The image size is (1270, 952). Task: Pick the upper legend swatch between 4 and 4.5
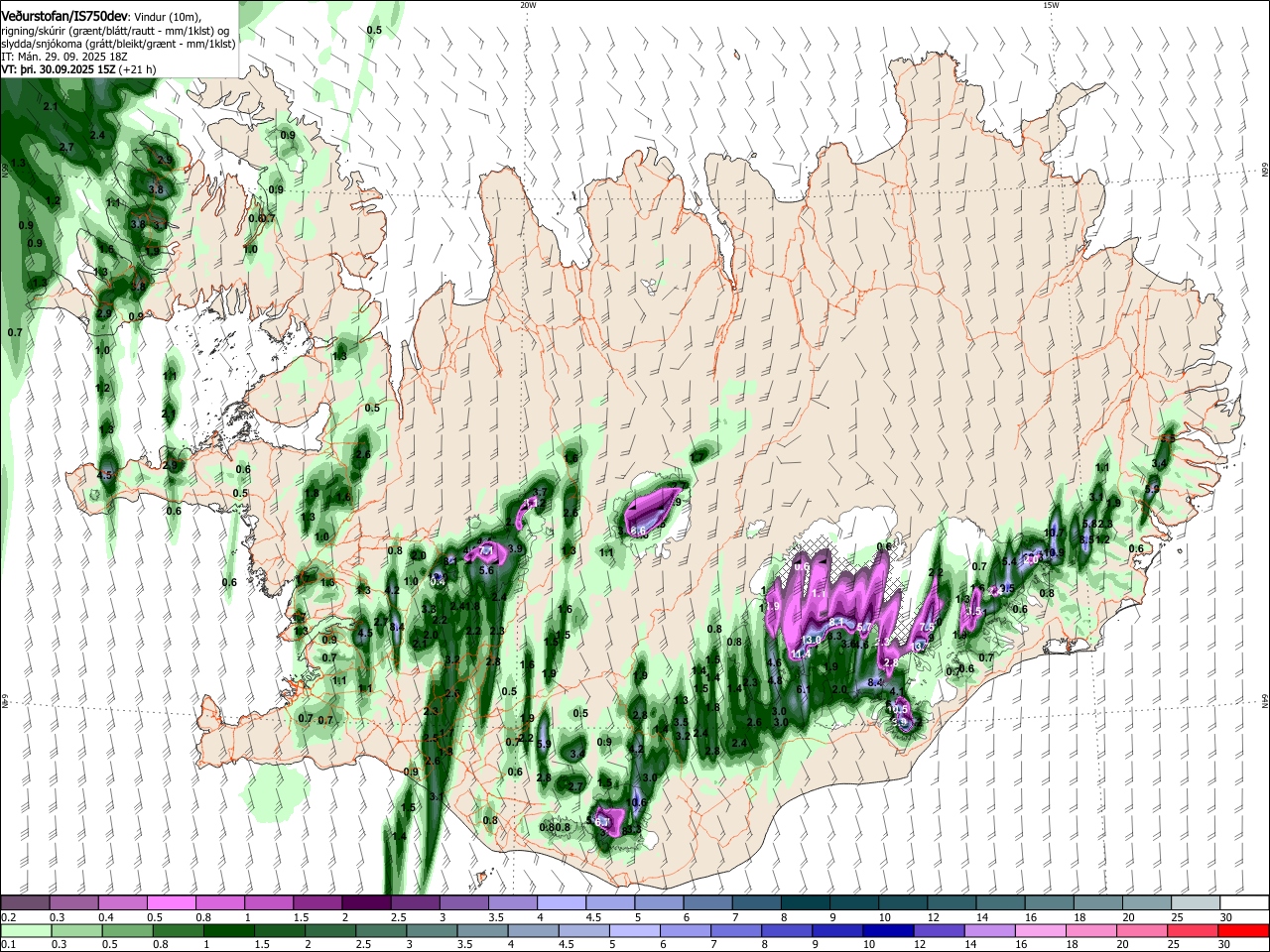coord(562,902)
